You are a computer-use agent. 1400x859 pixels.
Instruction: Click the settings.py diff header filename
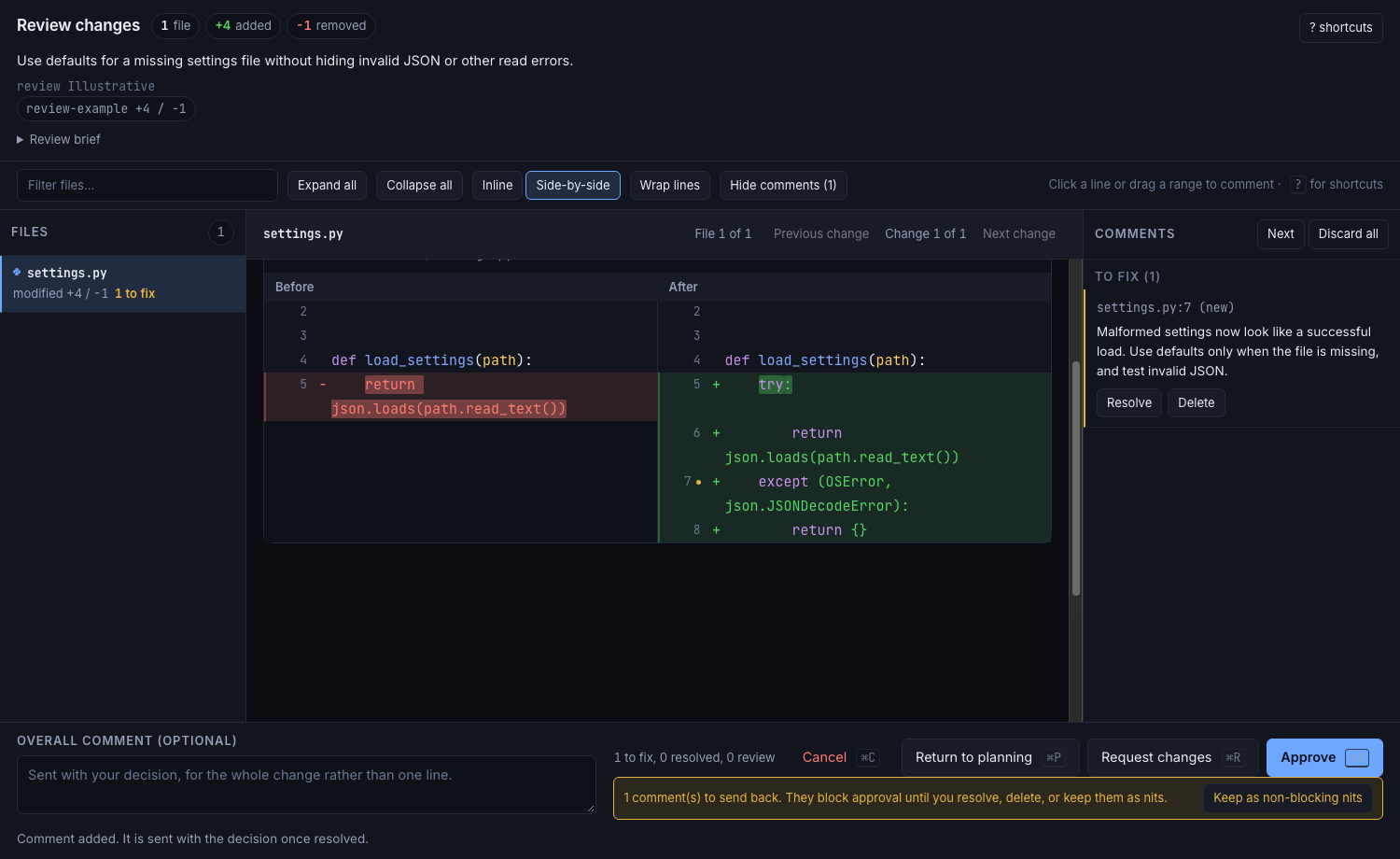point(303,233)
